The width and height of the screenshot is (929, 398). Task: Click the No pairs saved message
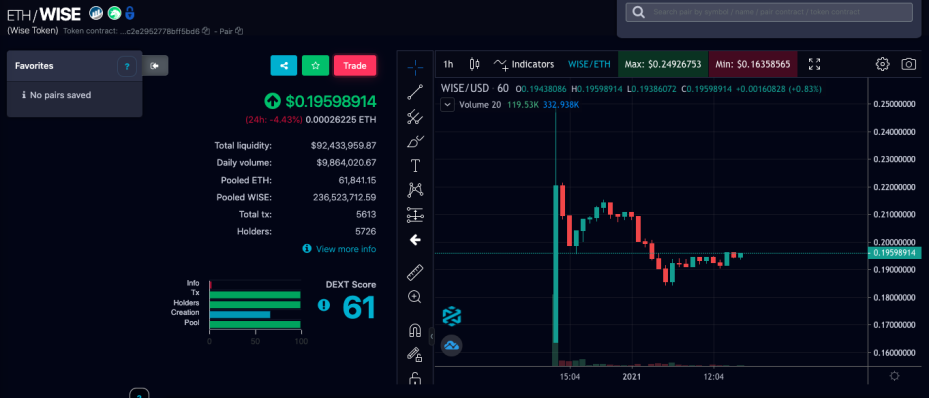(x=60, y=95)
